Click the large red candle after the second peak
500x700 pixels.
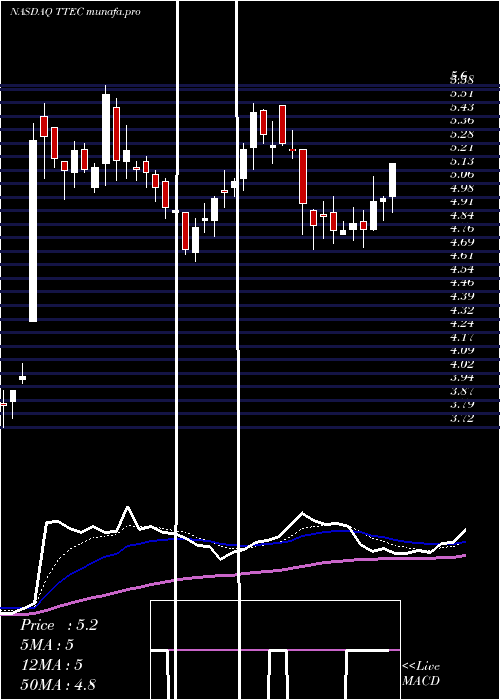click(303, 176)
